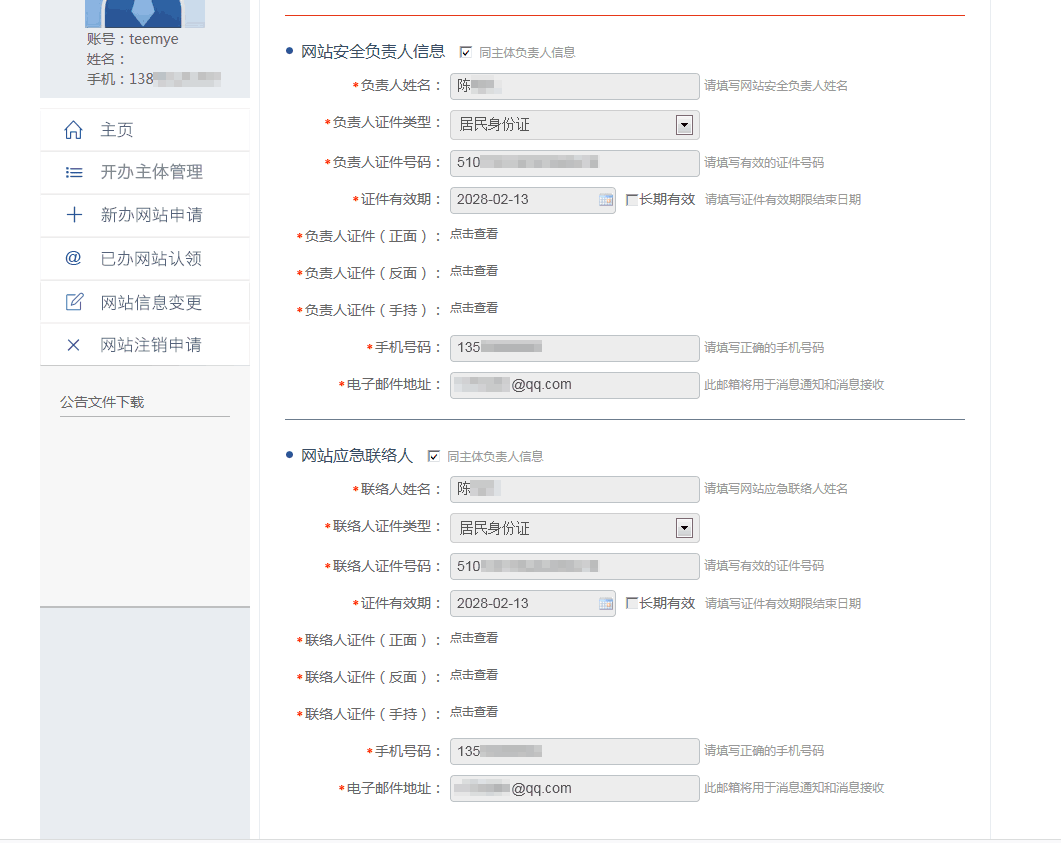Image resolution: width=1061 pixels, height=843 pixels.
Task: Click 负责人姓名 input field
Action: tap(574, 86)
